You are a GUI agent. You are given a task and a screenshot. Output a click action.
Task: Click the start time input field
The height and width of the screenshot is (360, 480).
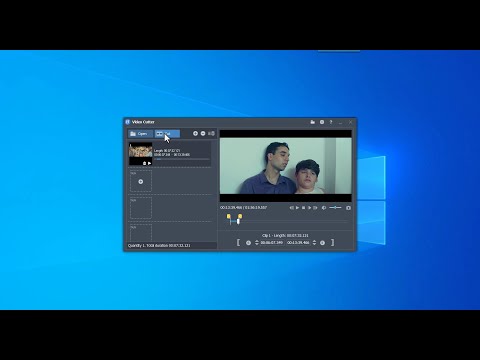point(272,242)
